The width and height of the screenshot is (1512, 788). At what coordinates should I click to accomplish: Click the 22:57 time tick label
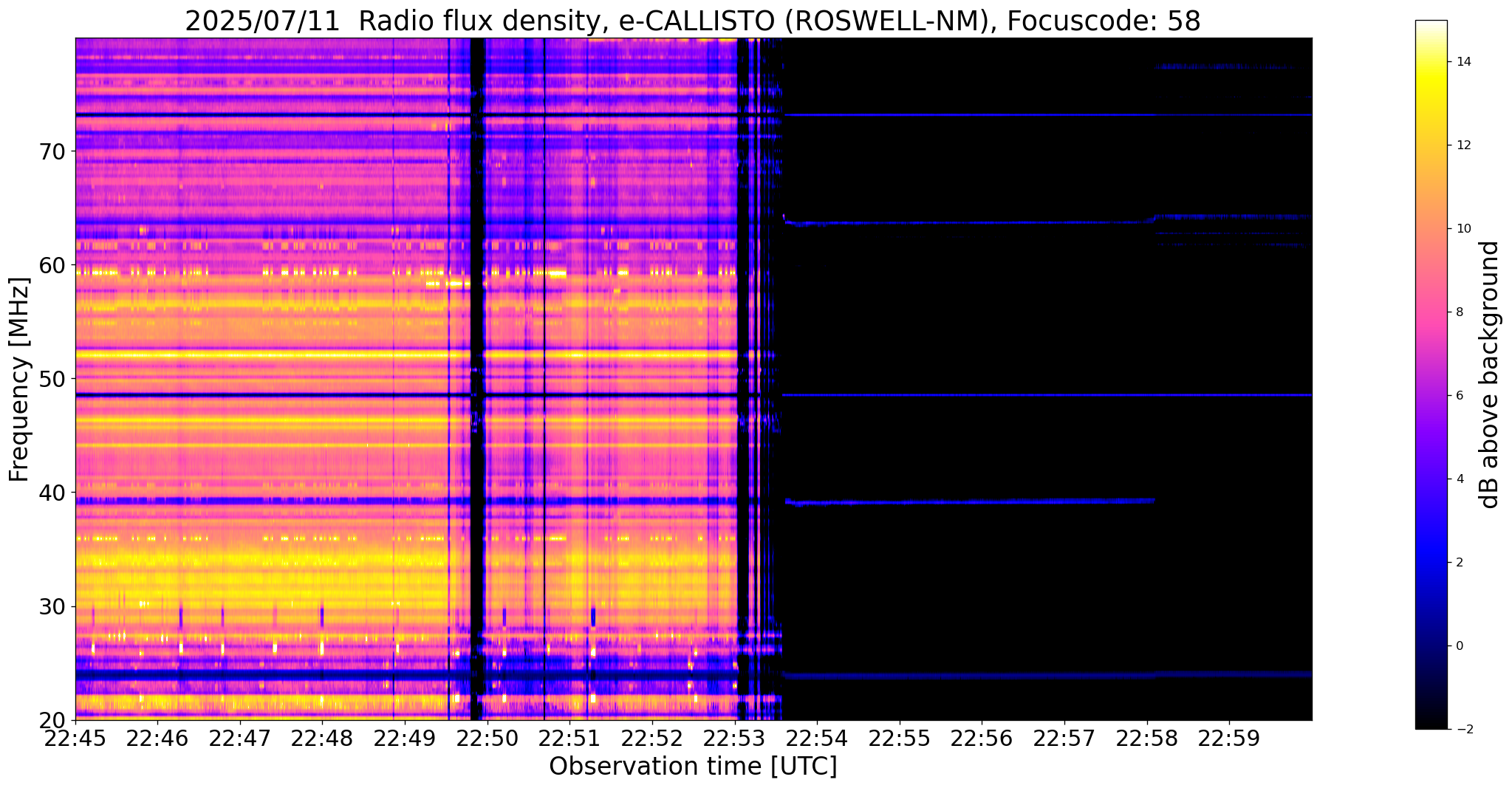click(1064, 738)
